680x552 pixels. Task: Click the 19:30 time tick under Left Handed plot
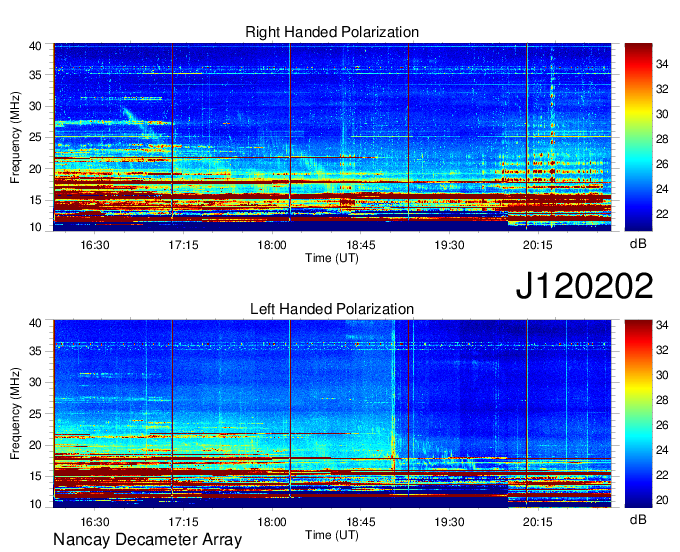(x=449, y=522)
